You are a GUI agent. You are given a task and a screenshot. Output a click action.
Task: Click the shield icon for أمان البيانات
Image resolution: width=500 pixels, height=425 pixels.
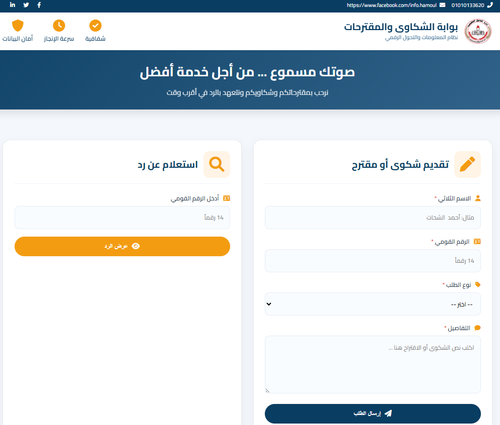(x=18, y=26)
